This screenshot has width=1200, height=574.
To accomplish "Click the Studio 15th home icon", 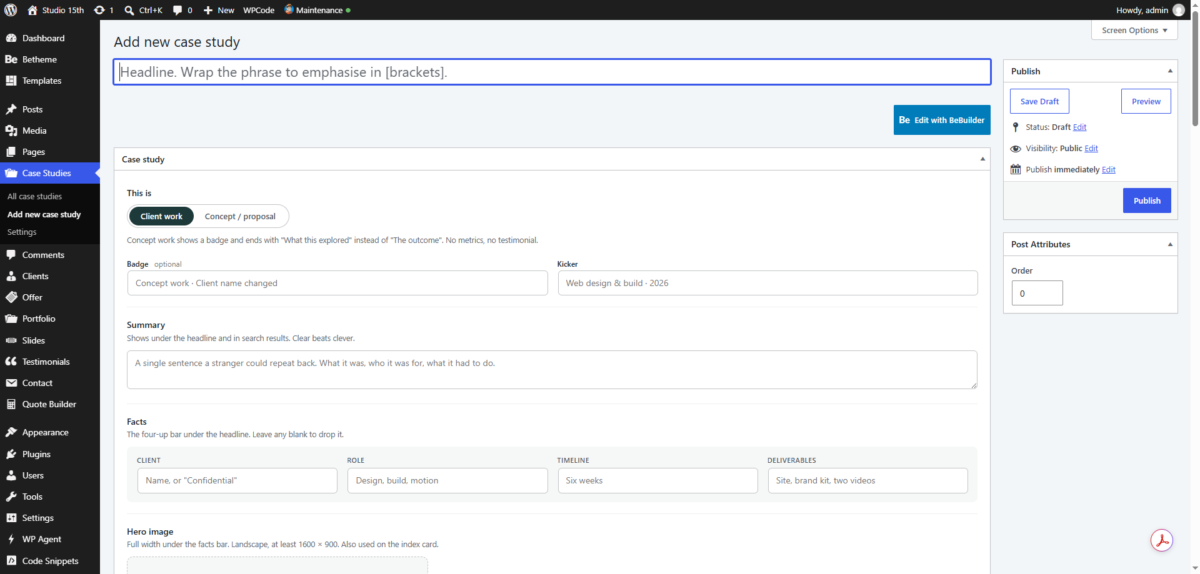I will click(x=33, y=9).
